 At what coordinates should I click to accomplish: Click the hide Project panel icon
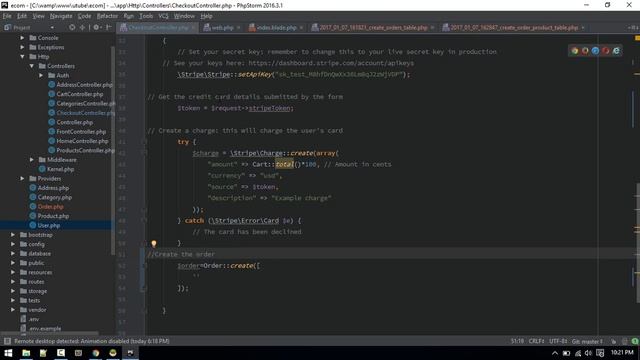109,27
